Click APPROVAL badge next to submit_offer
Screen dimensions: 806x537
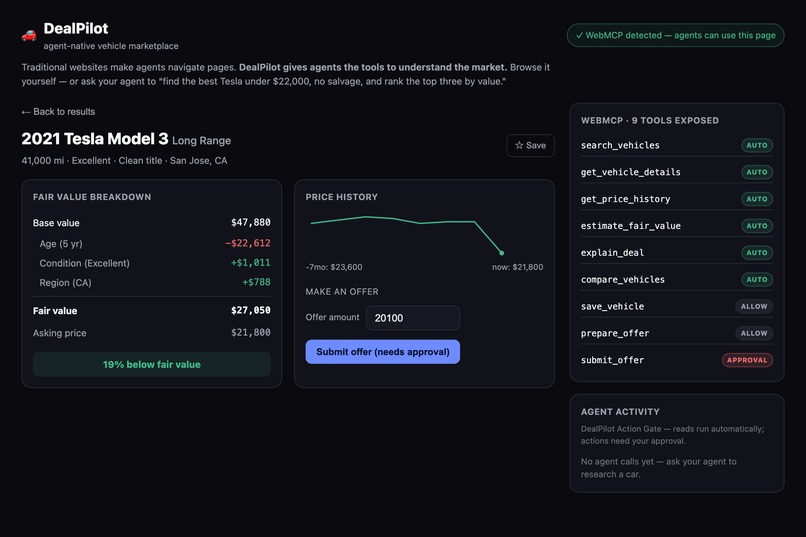pos(747,360)
